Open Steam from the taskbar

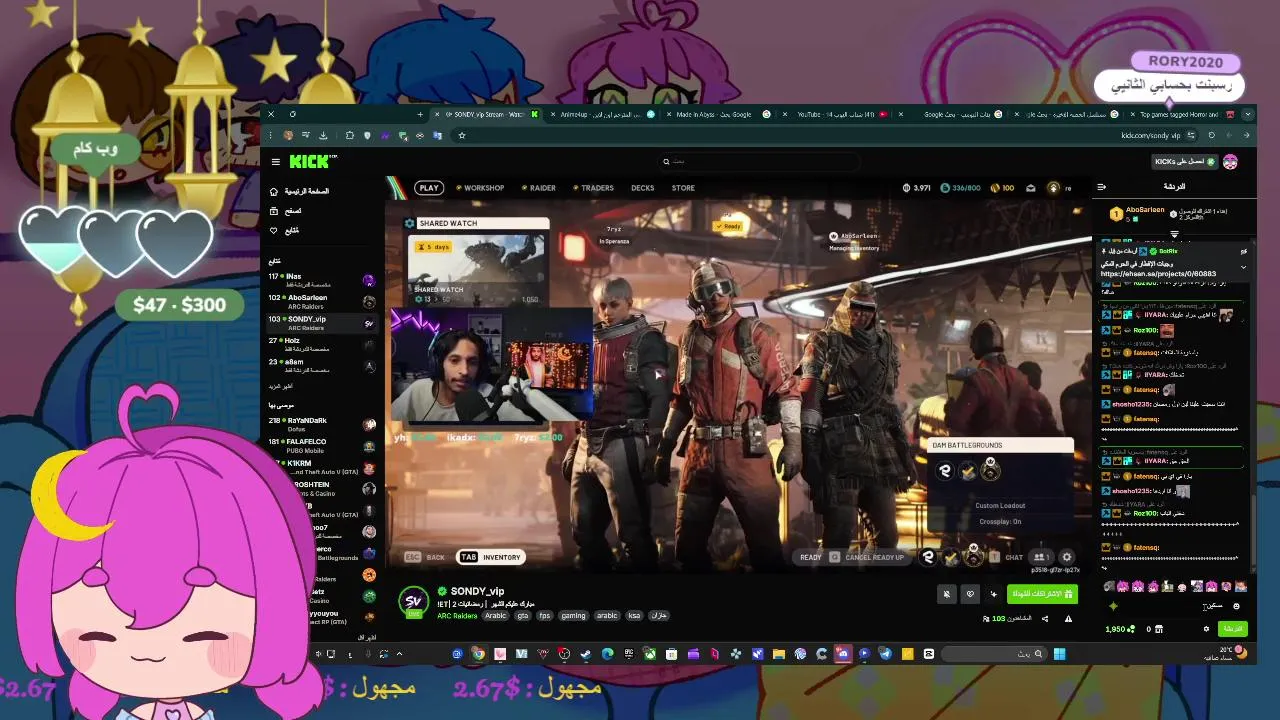click(x=585, y=654)
